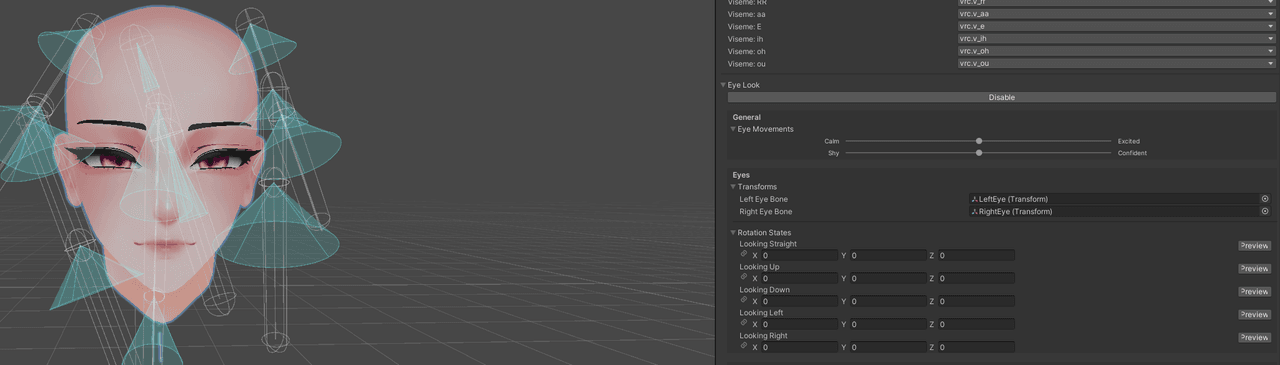The height and width of the screenshot is (365, 1280).
Task: Open the Viseme: ou dropdown
Action: pyautogui.click(x=1116, y=63)
